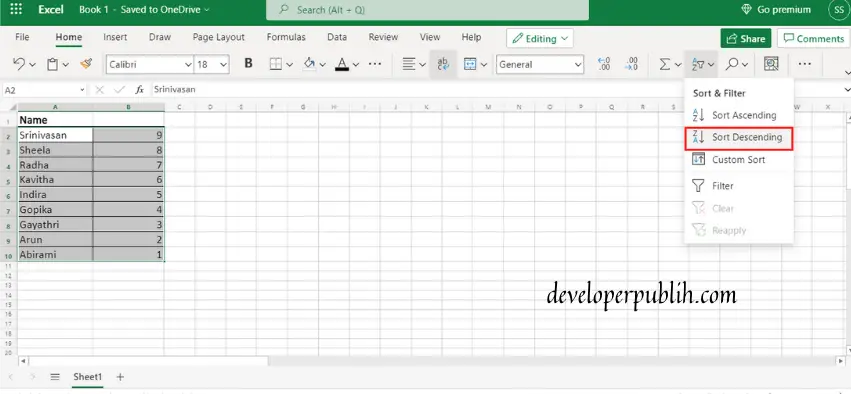Viewport: 851px width, 394px height.
Task: Apply the Fill Color bucket icon
Action: 309,64
